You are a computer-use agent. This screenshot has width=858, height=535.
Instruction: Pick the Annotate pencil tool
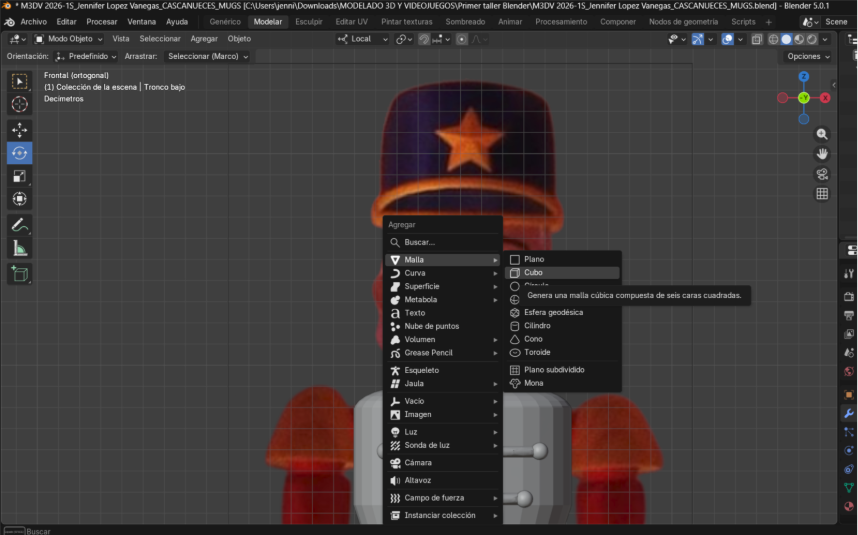[x=19, y=225]
